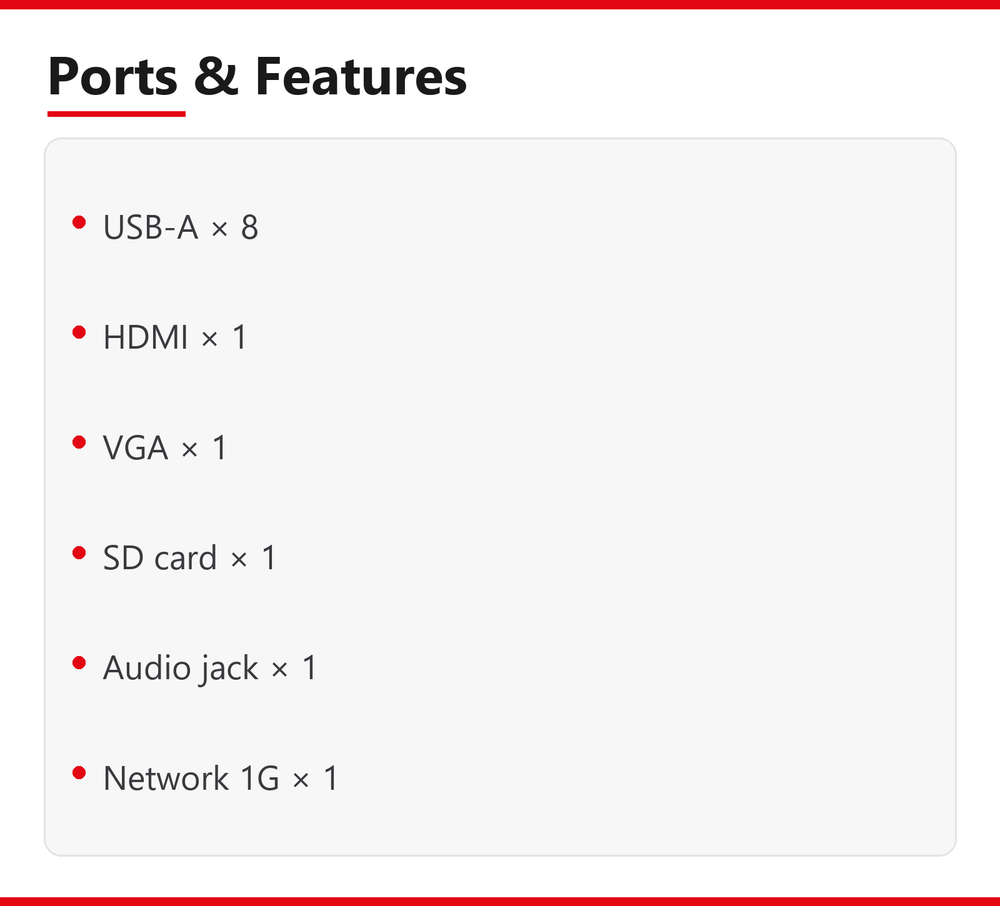The height and width of the screenshot is (906, 1000).
Task: Click the number 8 after USB-A
Action: coord(249,227)
